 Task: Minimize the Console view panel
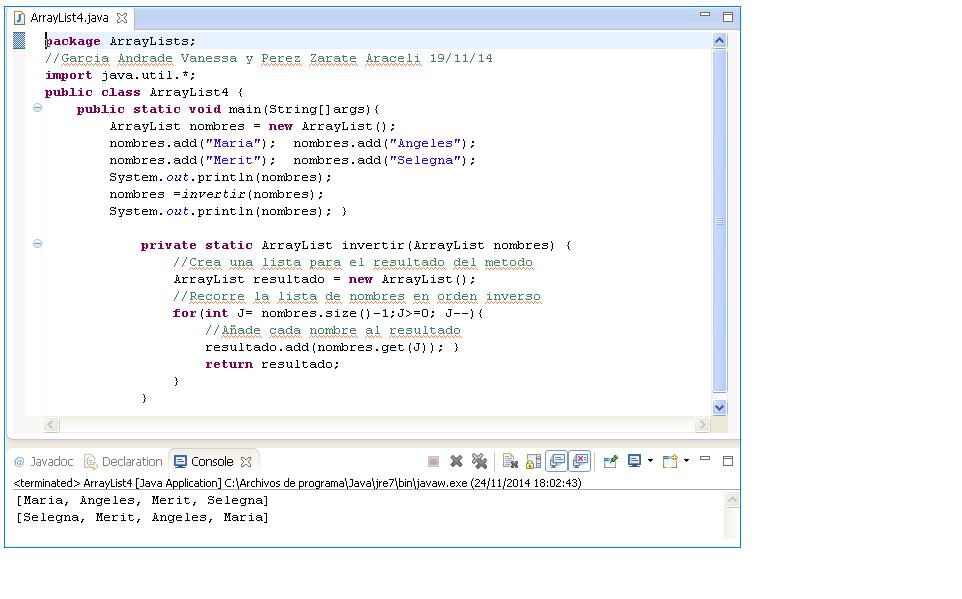click(705, 459)
